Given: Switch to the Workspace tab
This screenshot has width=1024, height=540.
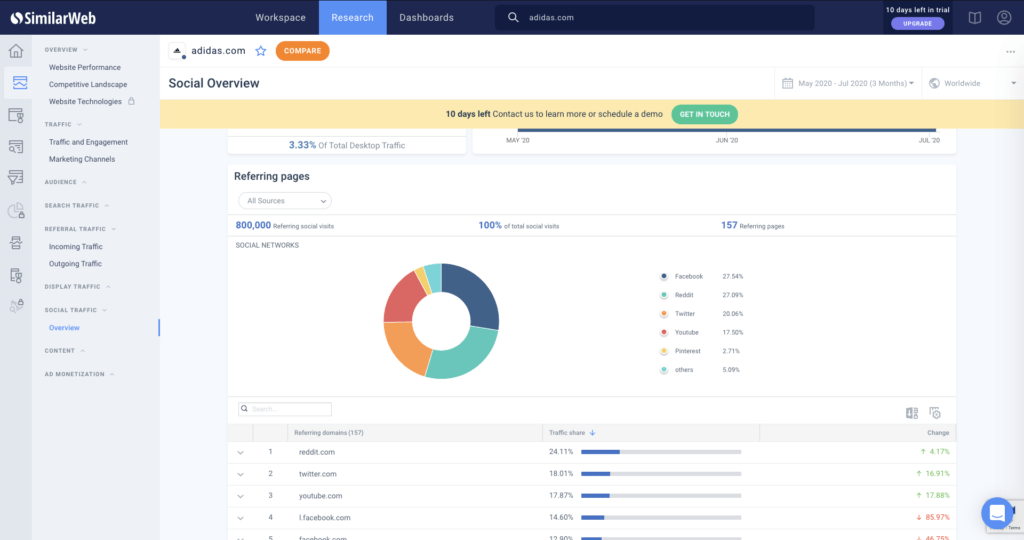Looking at the screenshot, I should pyautogui.click(x=280, y=18).
